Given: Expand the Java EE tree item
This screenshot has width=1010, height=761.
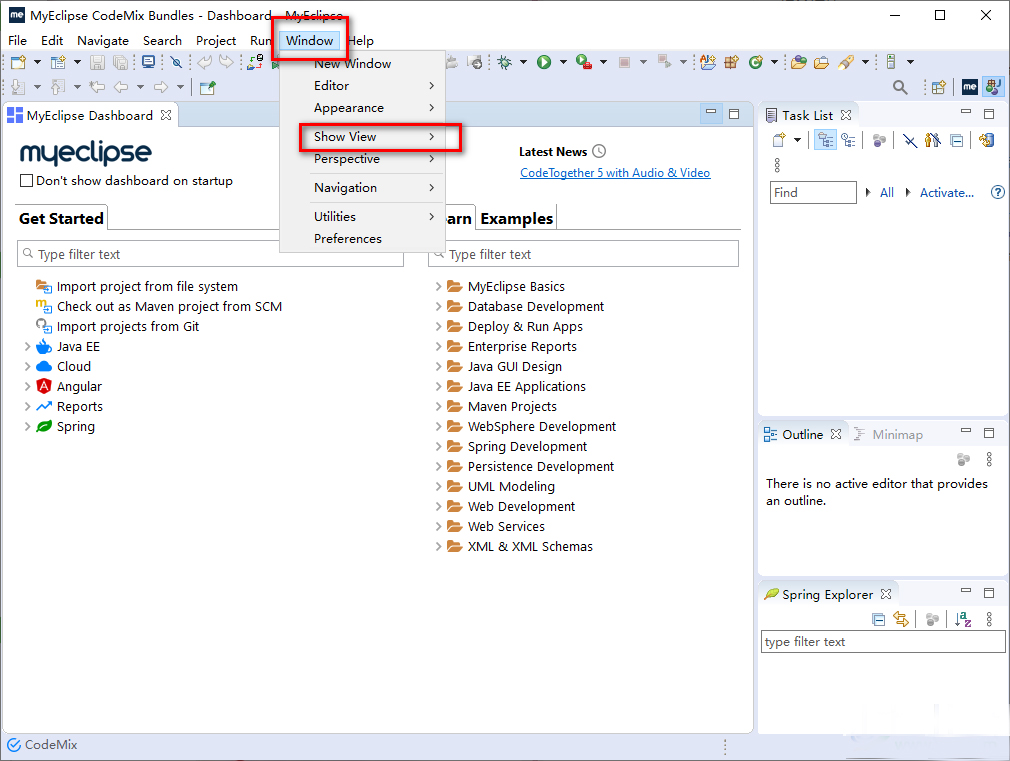Looking at the screenshot, I should pyautogui.click(x=27, y=347).
